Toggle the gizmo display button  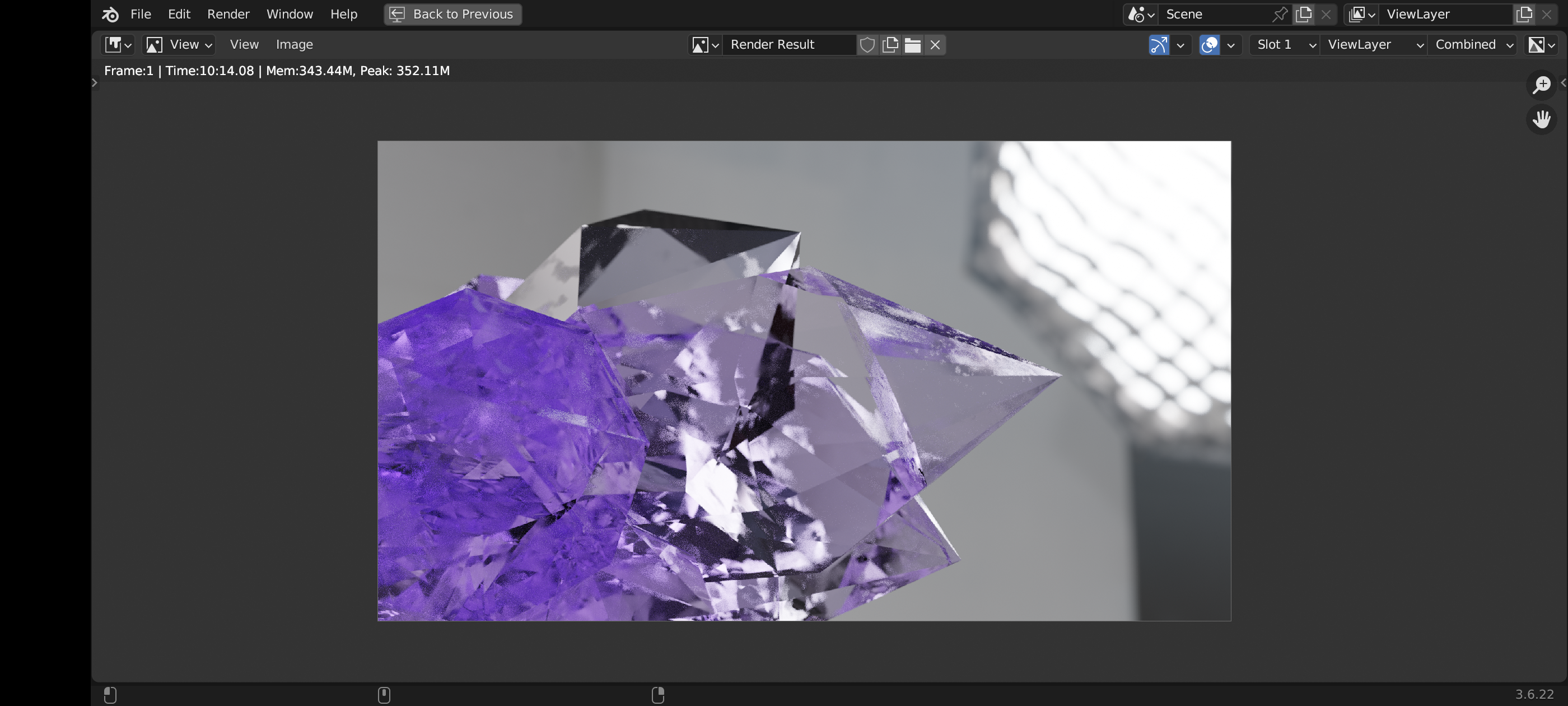coord(1158,44)
